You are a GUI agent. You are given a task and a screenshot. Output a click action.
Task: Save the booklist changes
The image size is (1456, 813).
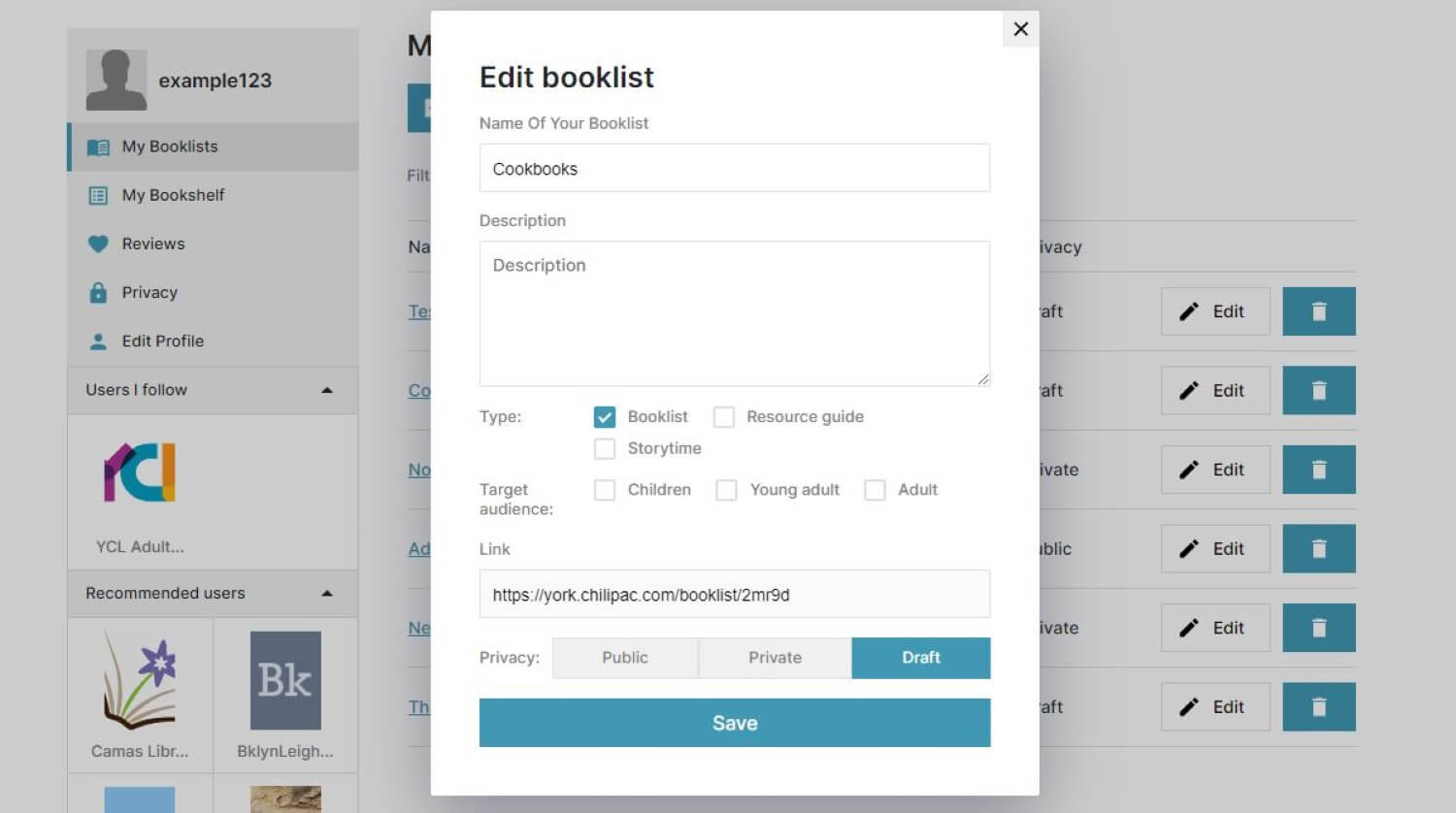(x=735, y=723)
